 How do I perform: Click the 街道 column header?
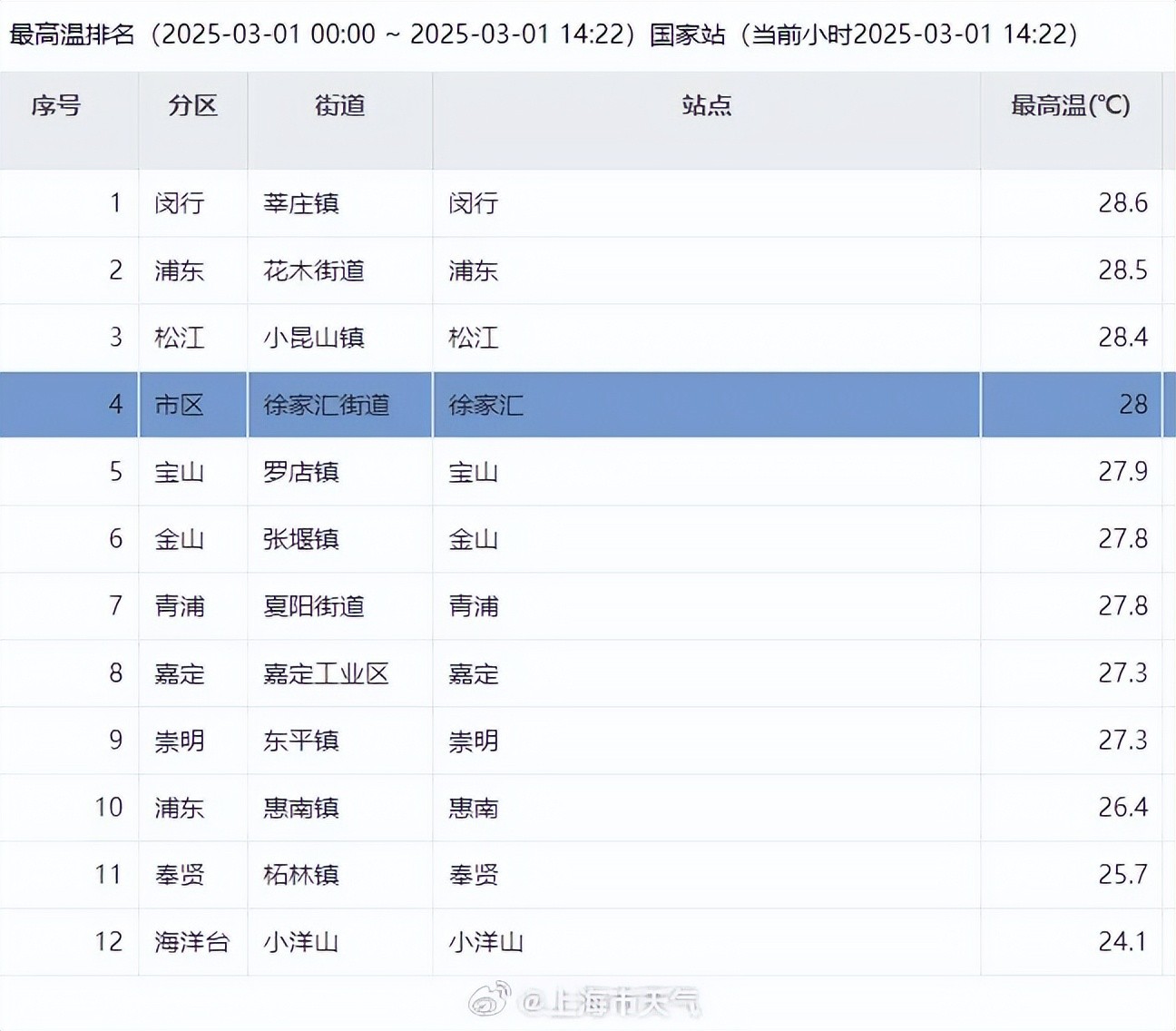tap(339, 106)
